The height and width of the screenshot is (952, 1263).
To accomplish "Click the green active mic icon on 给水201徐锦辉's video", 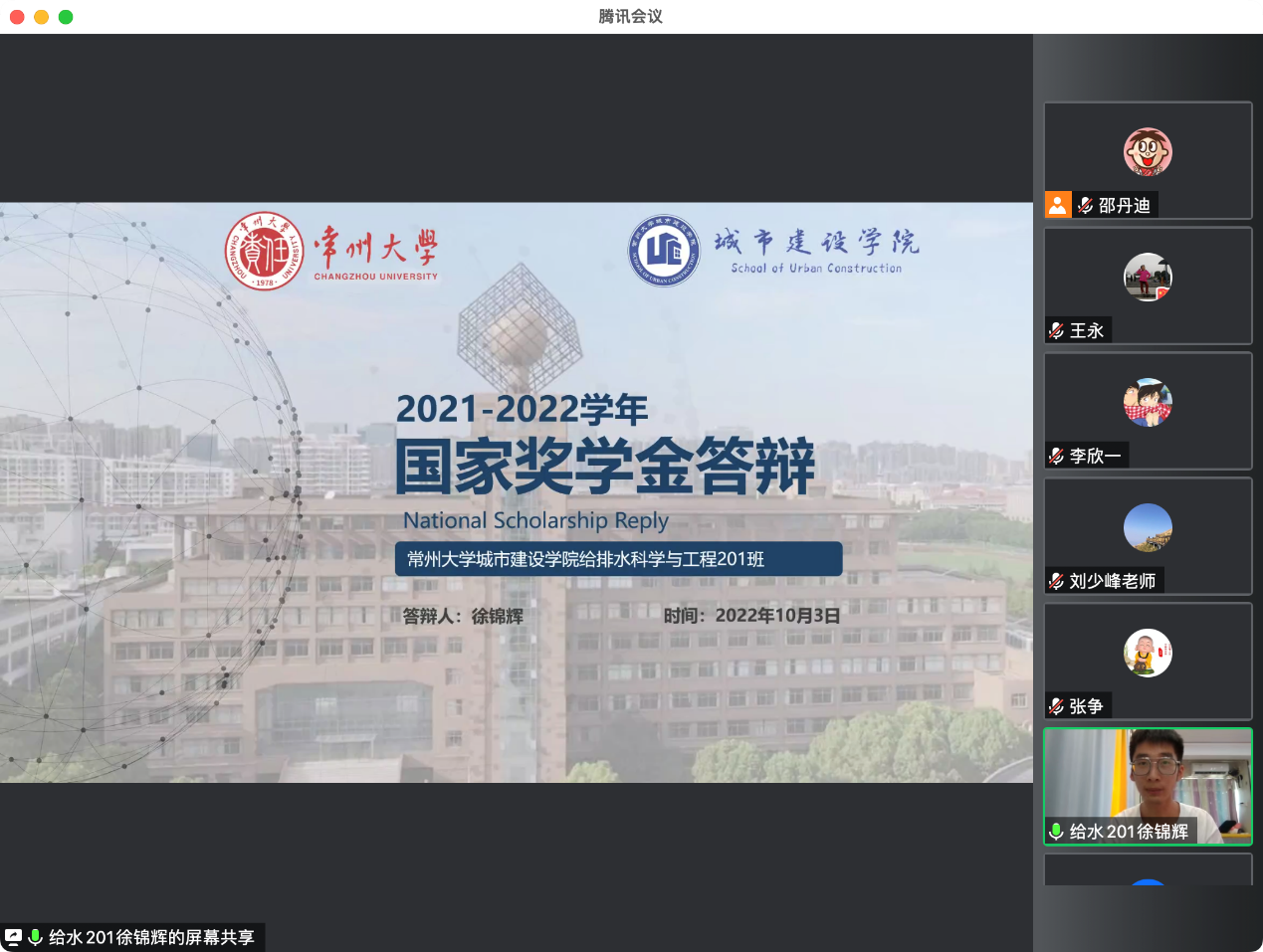I will [1057, 832].
